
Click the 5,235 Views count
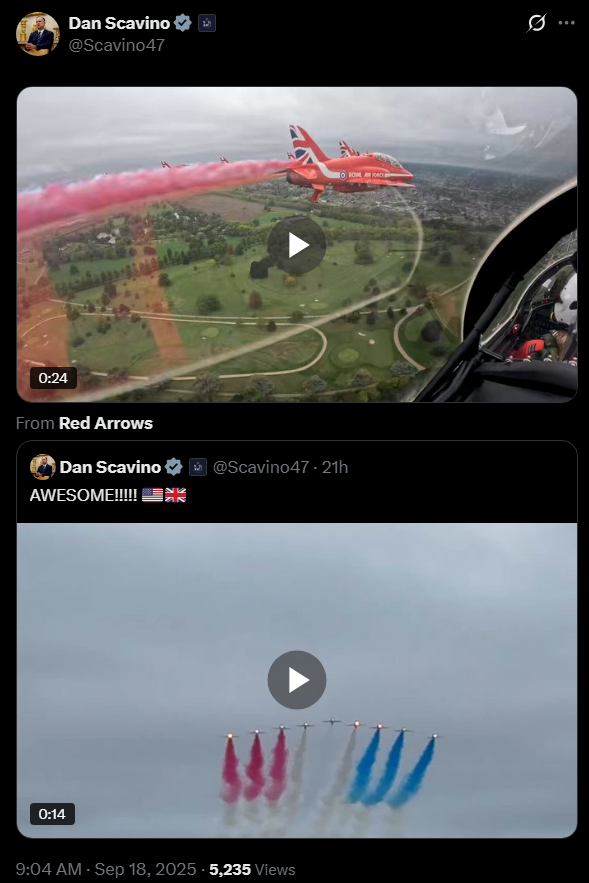click(252, 869)
